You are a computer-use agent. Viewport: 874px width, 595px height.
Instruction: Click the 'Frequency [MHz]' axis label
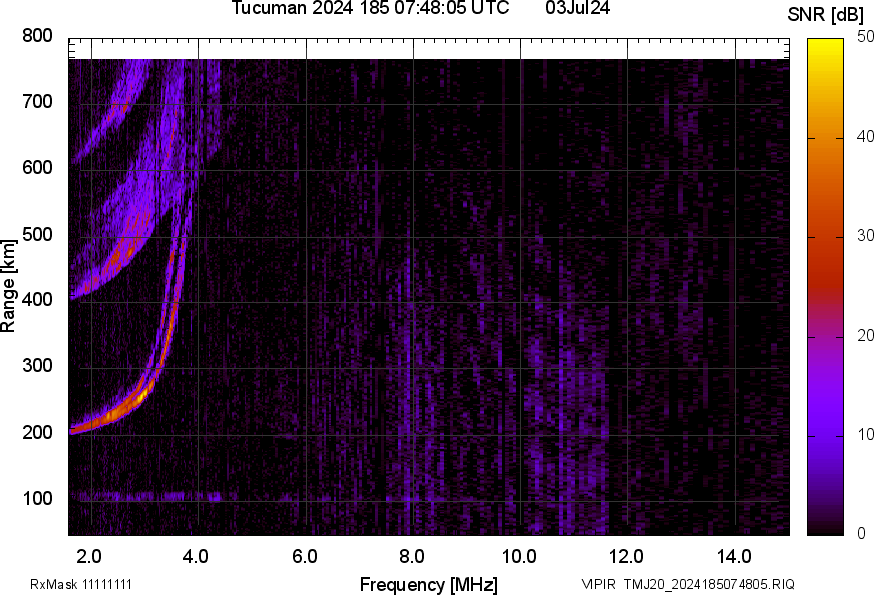pos(429,584)
